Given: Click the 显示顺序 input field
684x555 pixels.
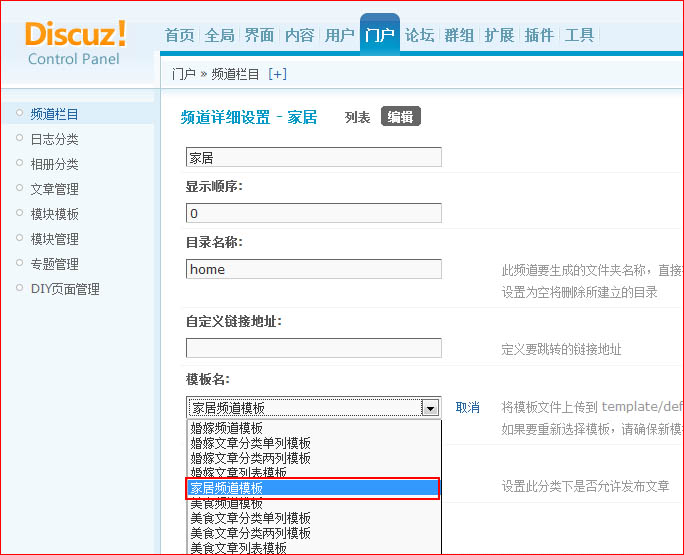Looking at the screenshot, I should pyautogui.click(x=313, y=213).
